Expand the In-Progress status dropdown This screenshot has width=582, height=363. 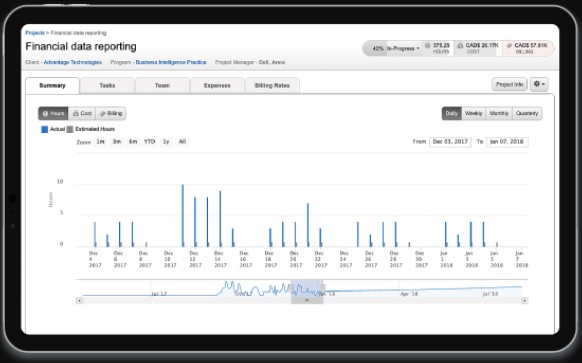click(x=403, y=49)
